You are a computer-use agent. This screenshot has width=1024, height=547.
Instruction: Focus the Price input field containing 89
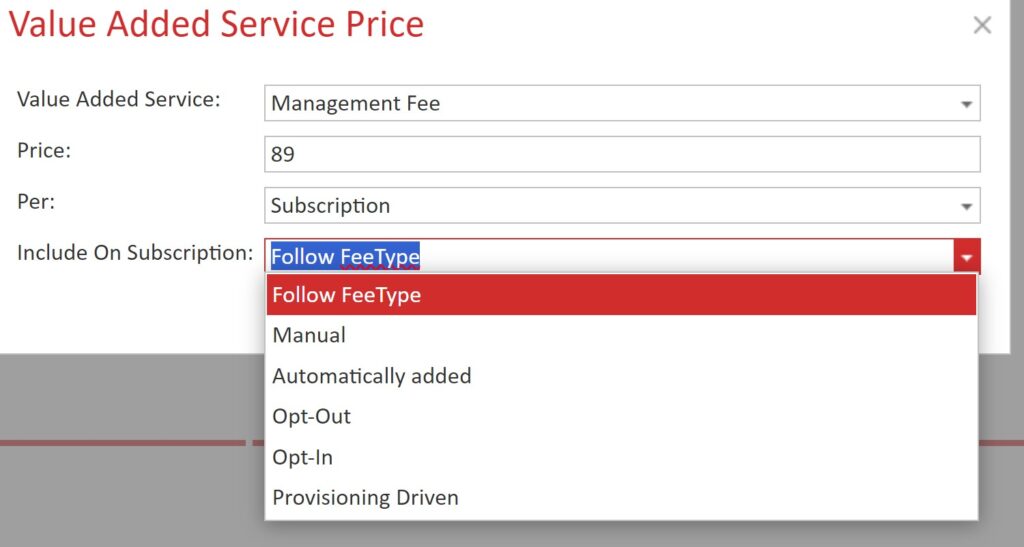620,155
